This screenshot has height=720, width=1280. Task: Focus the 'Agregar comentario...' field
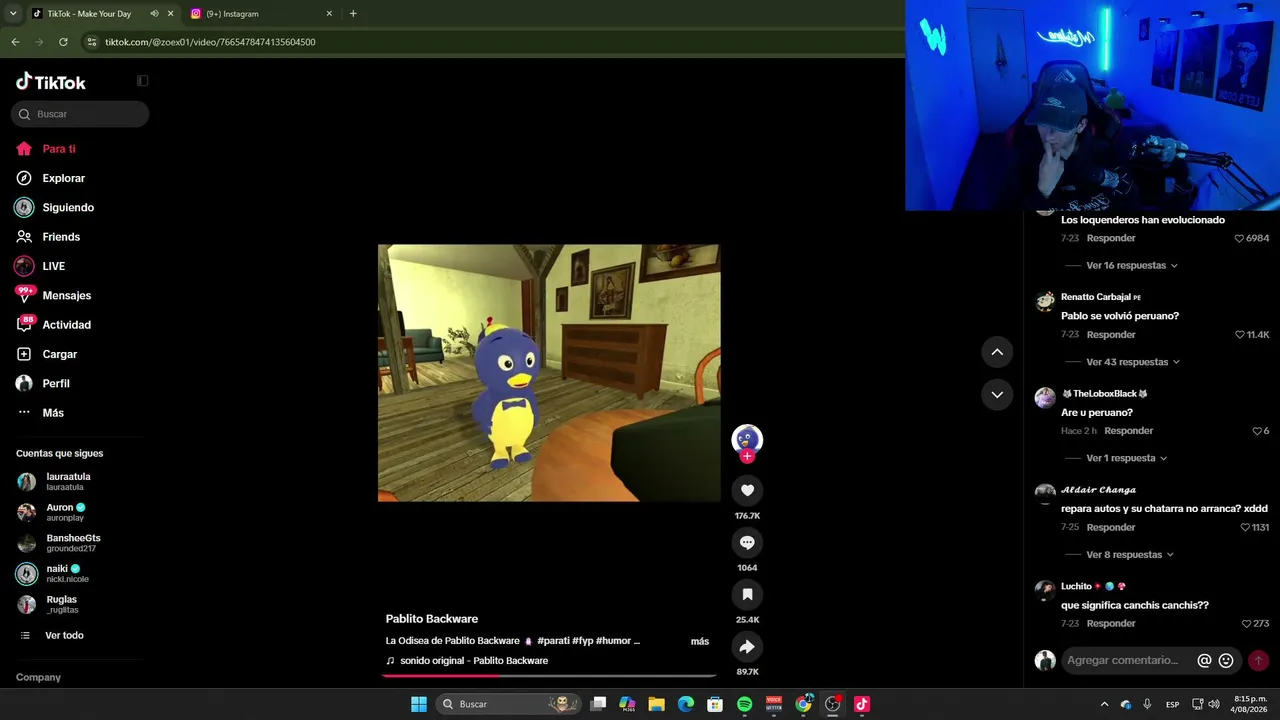tap(1124, 660)
